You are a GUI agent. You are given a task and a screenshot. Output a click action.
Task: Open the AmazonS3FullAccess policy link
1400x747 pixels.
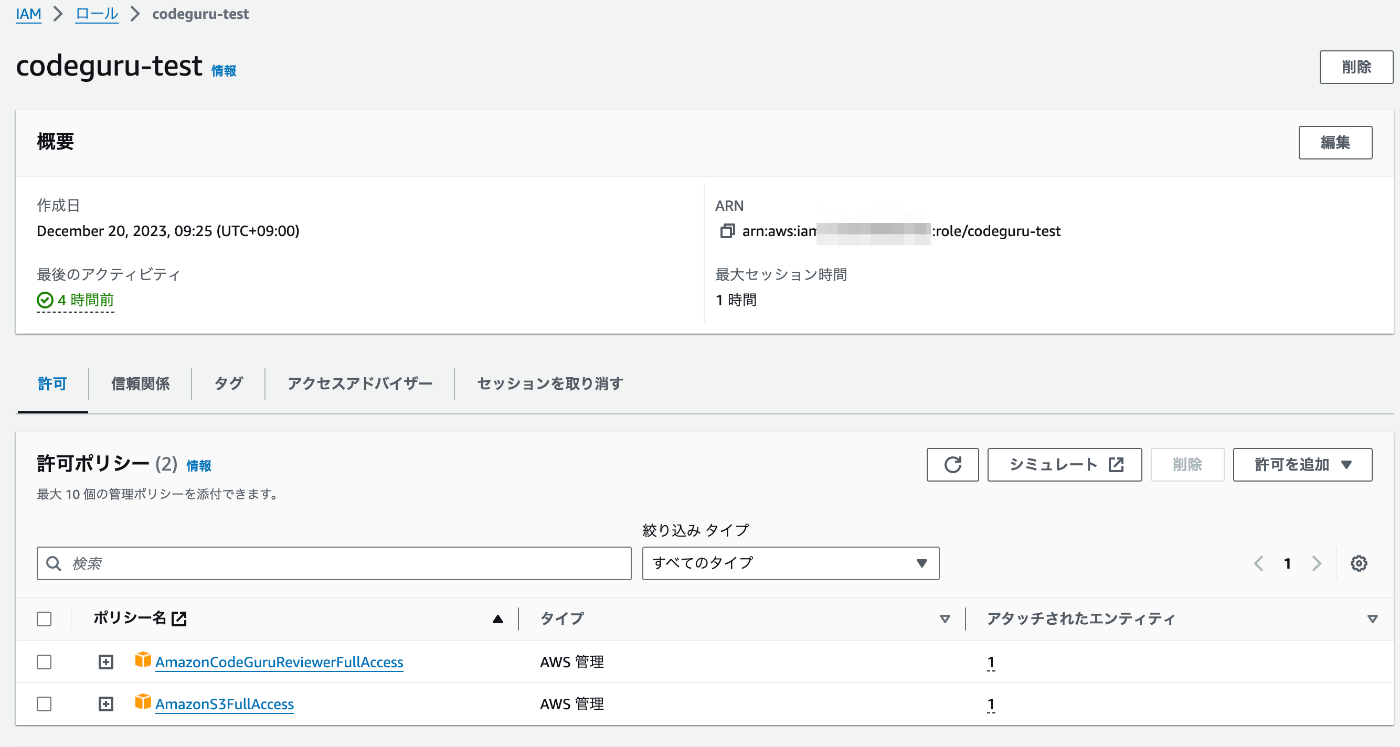pyautogui.click(x=225, y=704)
